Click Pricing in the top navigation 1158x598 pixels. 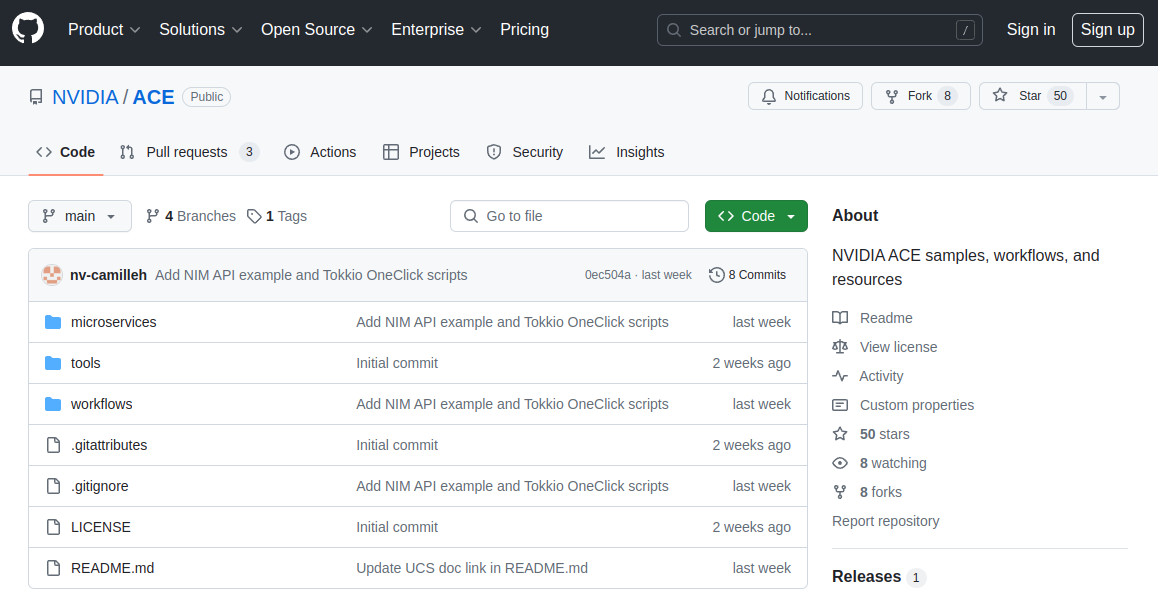click(524, 30)
